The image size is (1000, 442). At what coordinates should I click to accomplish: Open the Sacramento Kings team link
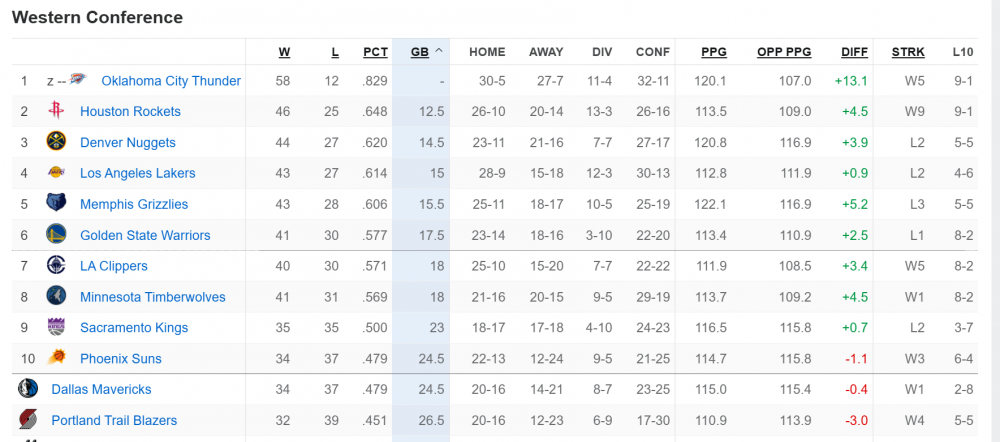click(x=134, y=328)
